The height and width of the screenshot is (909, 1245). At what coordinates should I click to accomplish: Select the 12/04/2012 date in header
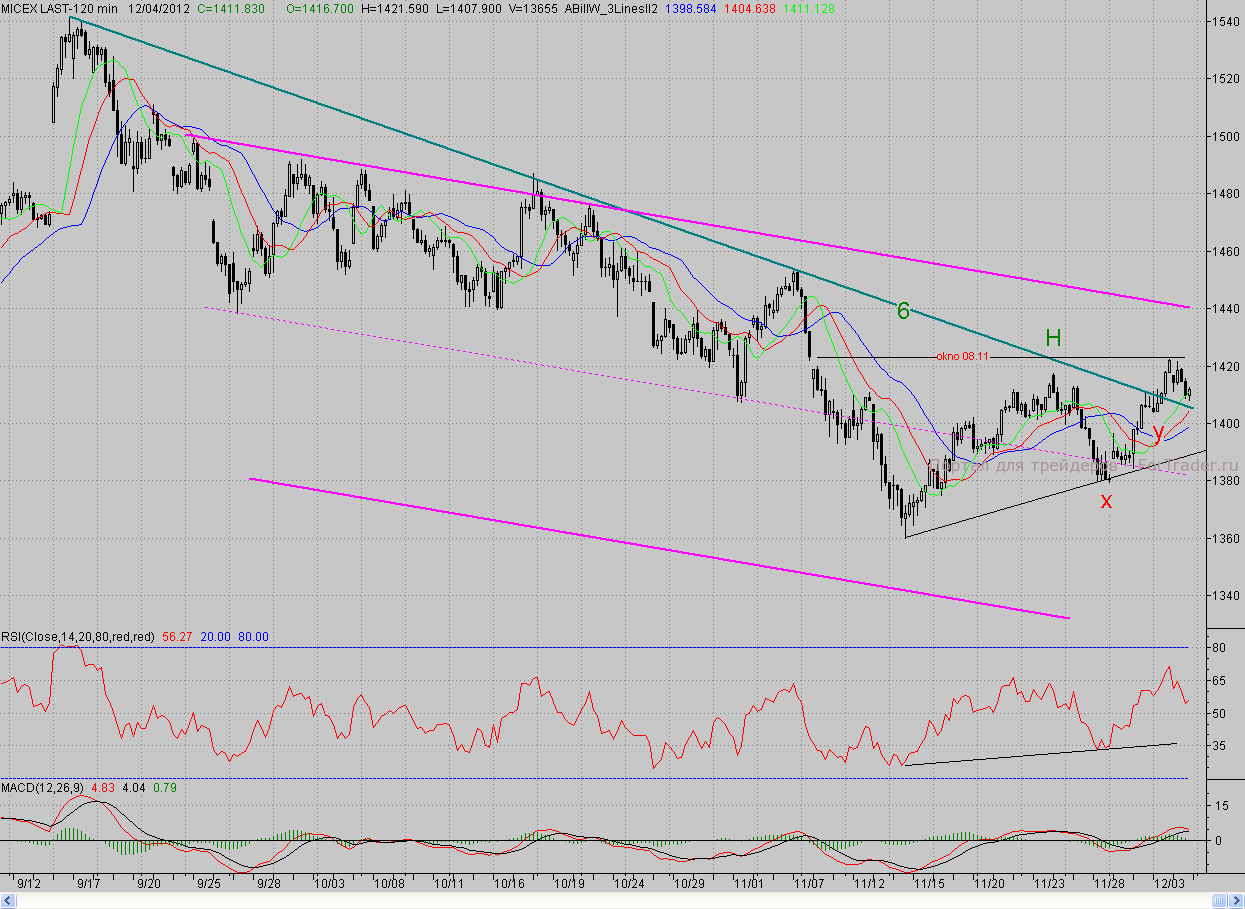[158, 8]
